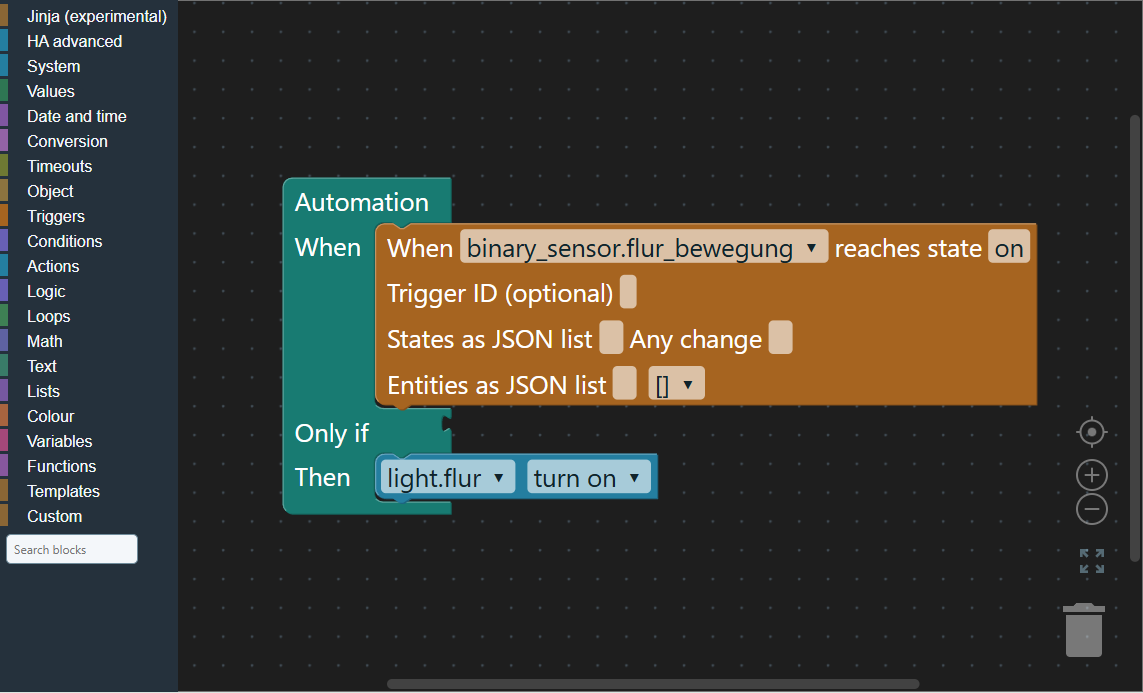Open the Loops category
The width and height of the screenshot is (1143, 693).
[x=89, y=316]
